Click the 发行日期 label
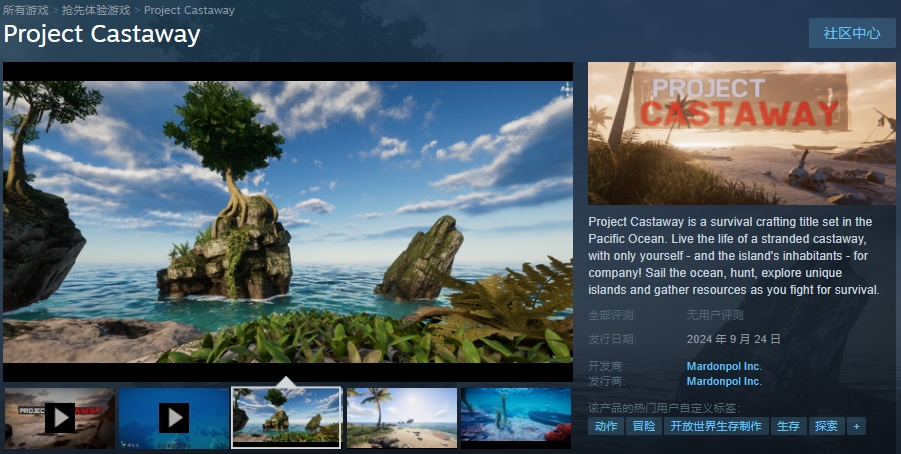The height and width of the screenshot is (454, 901). click(x=612, y=339)
